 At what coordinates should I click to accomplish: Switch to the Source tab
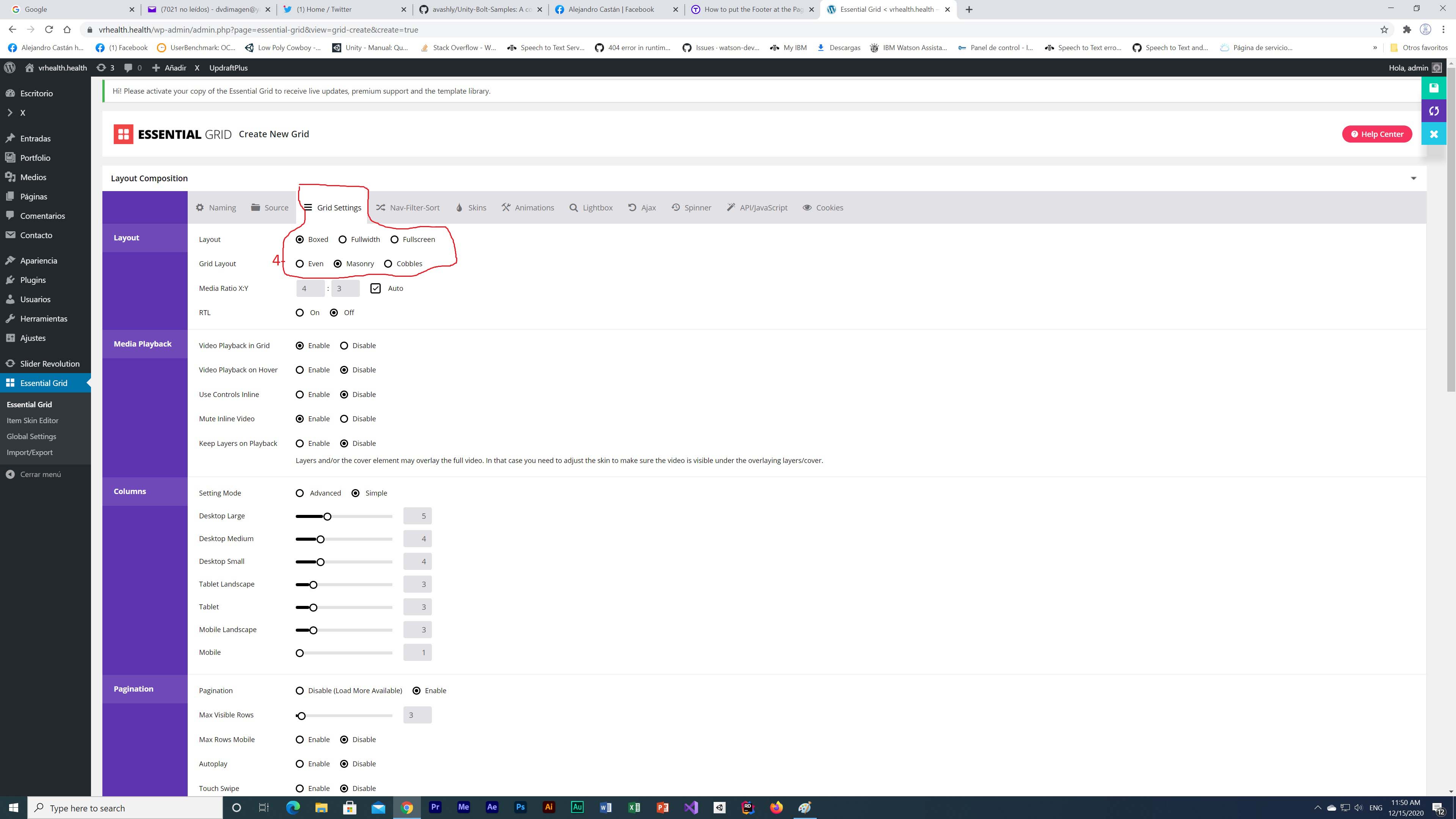[270, 207]
